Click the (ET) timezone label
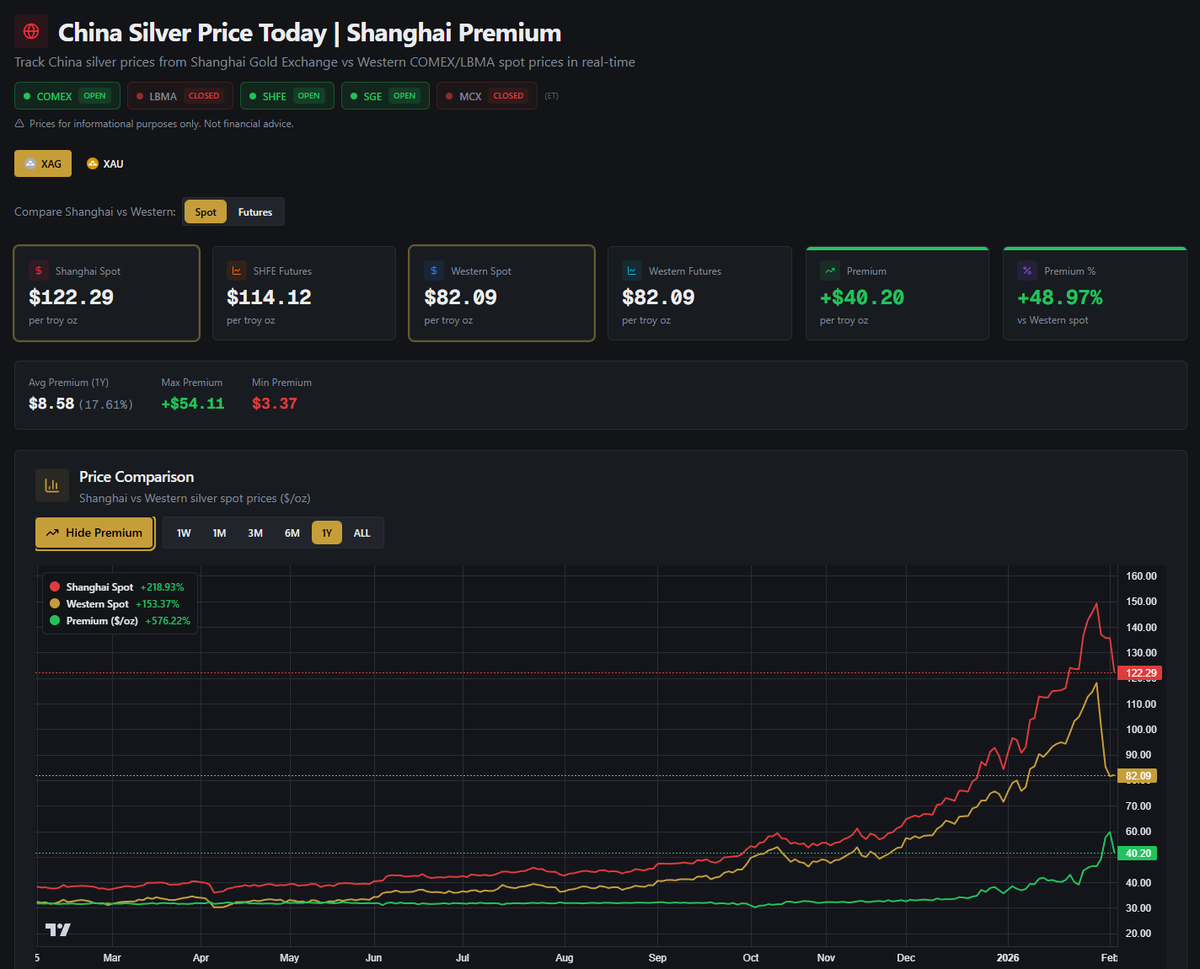This screenshot has height=969, width=1200. (552, 96)
